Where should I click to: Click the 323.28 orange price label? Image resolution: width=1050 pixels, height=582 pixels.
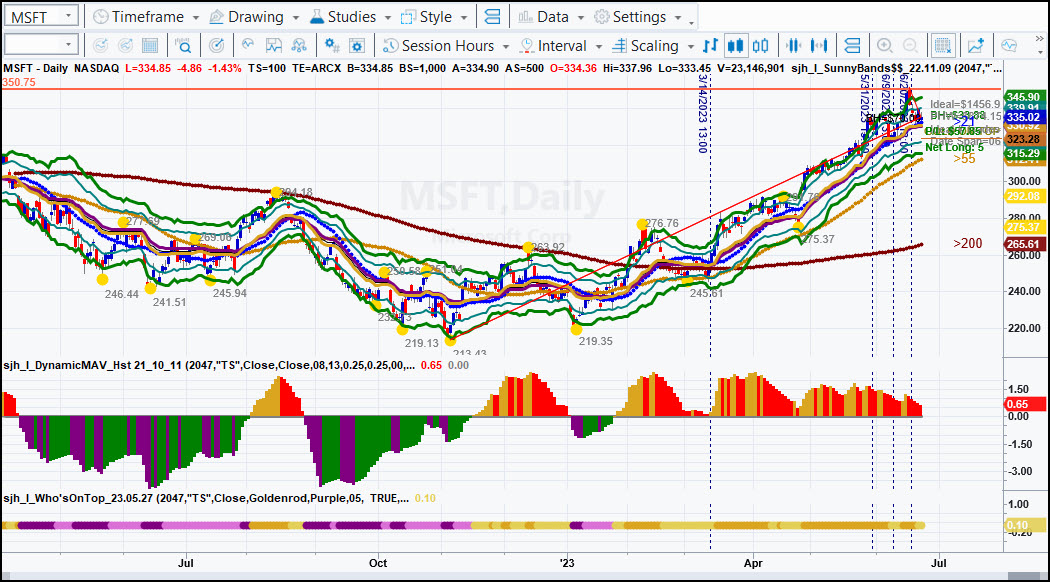click(x=1023, y=139)
